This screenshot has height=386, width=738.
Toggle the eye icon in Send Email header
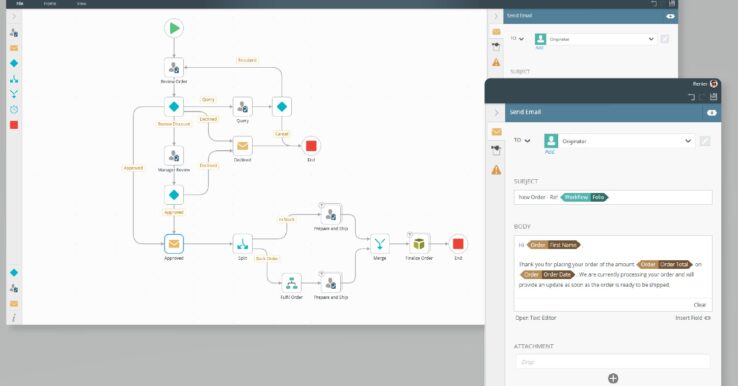point(711,113)
